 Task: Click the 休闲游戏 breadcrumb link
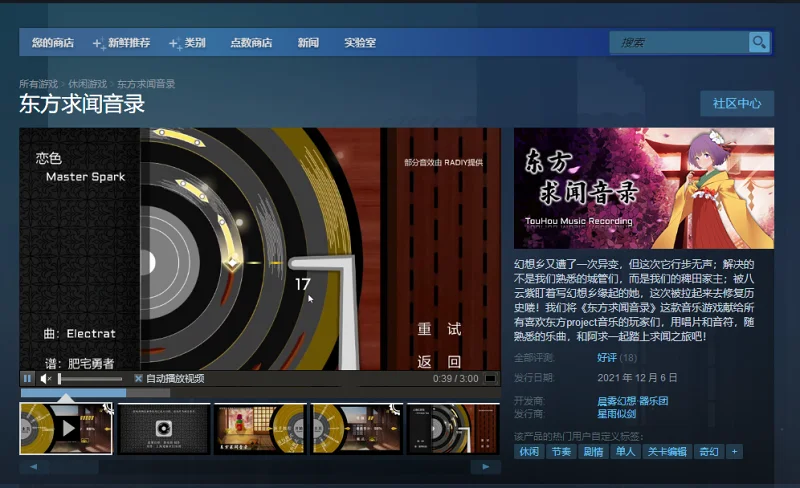click(x=87, y=84)
